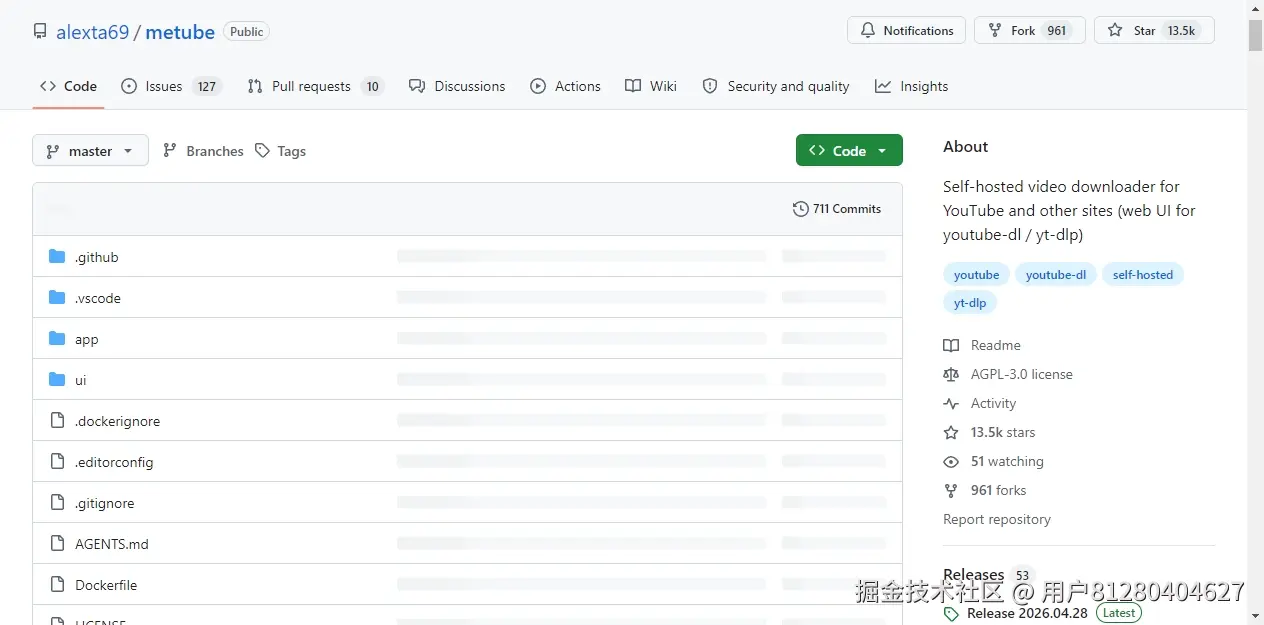The width and height of the screenshot is (1264, 625).
Task: Open the alexta69 owner profile link
Action: click(92, 32)
